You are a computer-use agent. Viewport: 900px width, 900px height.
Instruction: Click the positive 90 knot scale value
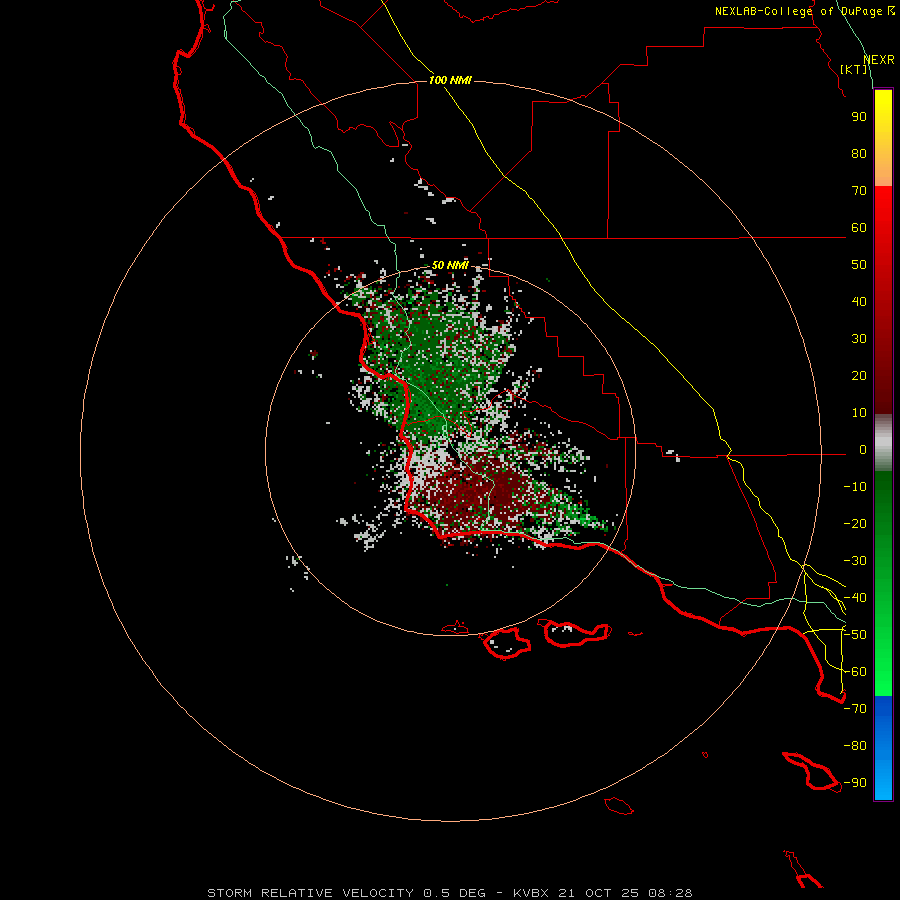click(859, 117)
